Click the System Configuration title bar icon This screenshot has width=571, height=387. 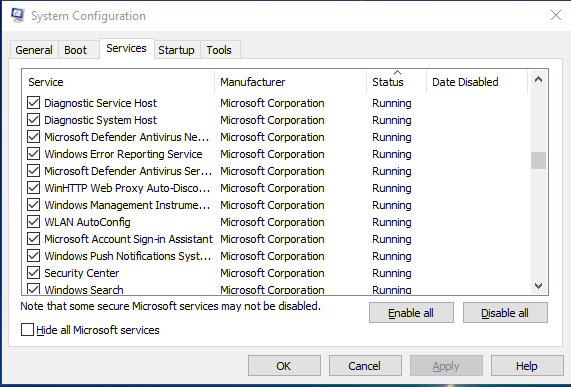coord(17,16)
